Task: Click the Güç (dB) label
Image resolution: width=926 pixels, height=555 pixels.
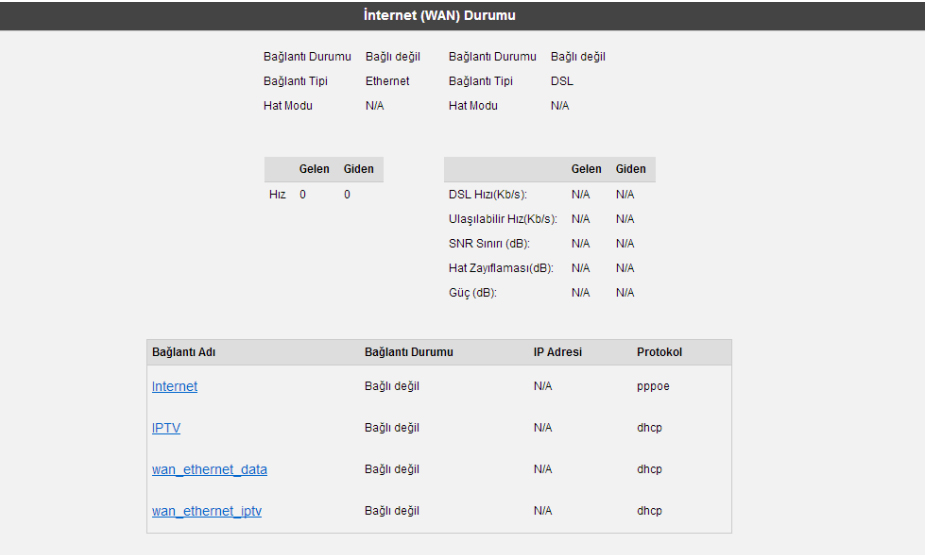Action: coord(472,293)
